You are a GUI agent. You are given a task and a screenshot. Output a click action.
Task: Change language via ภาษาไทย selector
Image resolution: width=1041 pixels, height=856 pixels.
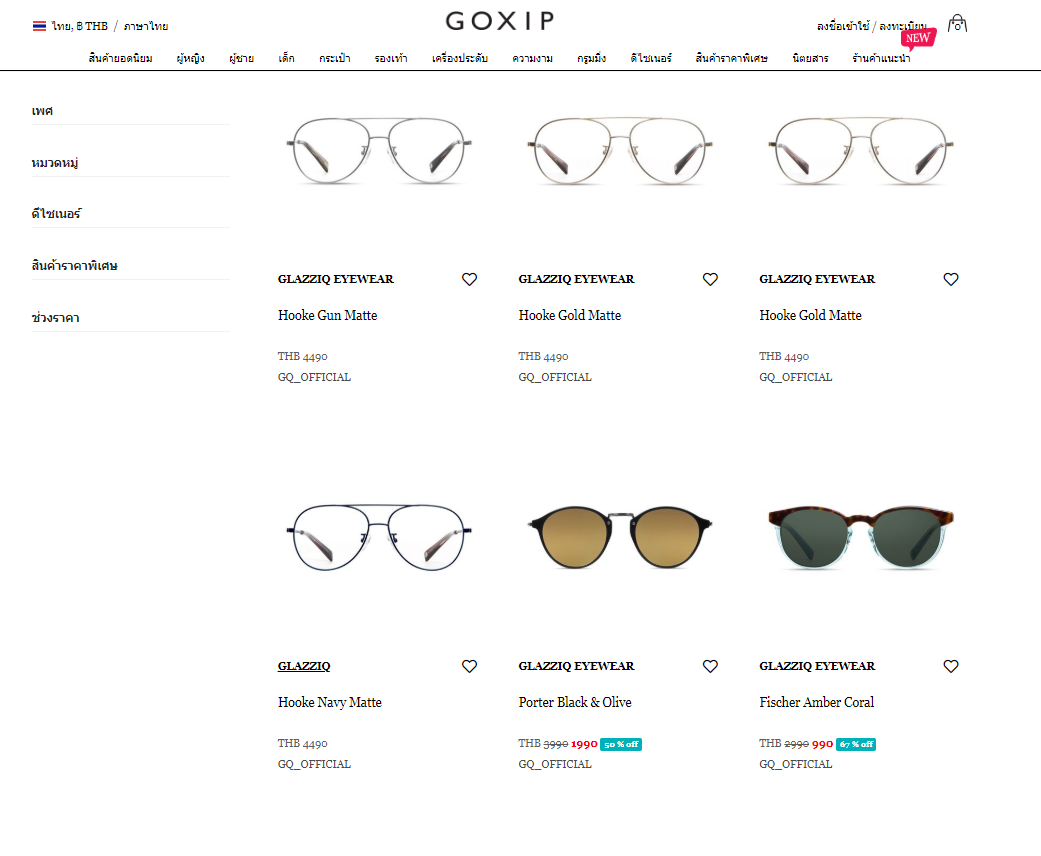[146, 26]
